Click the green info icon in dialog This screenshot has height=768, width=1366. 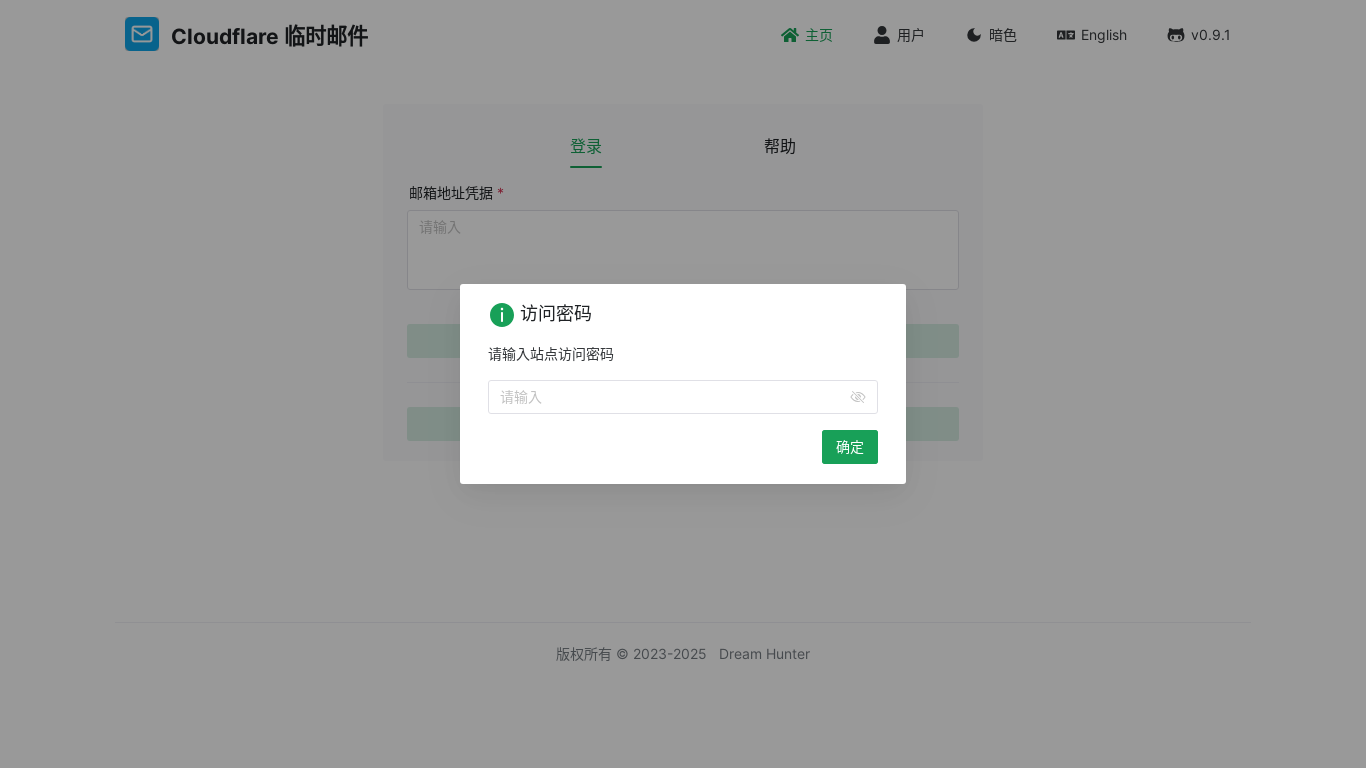tap(501, 315)
